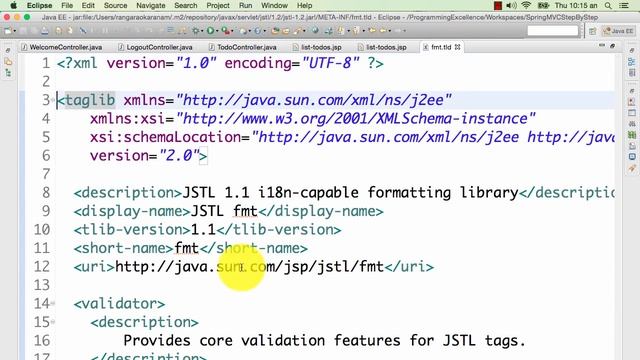Click the Back navigation arrow icon
This screenshot has width=640, height=360.
383,31
